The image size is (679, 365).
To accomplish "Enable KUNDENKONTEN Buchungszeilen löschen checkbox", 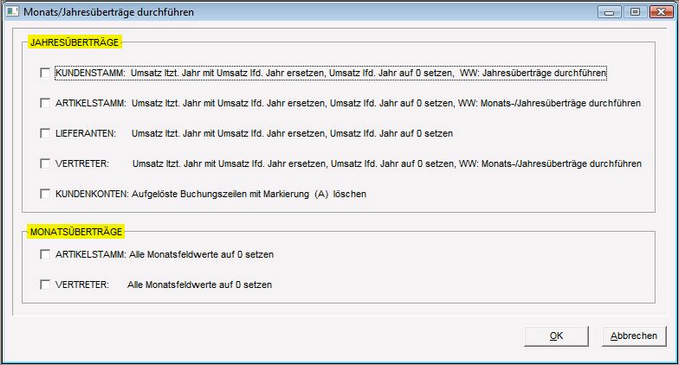I will pyautogui.click(x=45, y=194).
